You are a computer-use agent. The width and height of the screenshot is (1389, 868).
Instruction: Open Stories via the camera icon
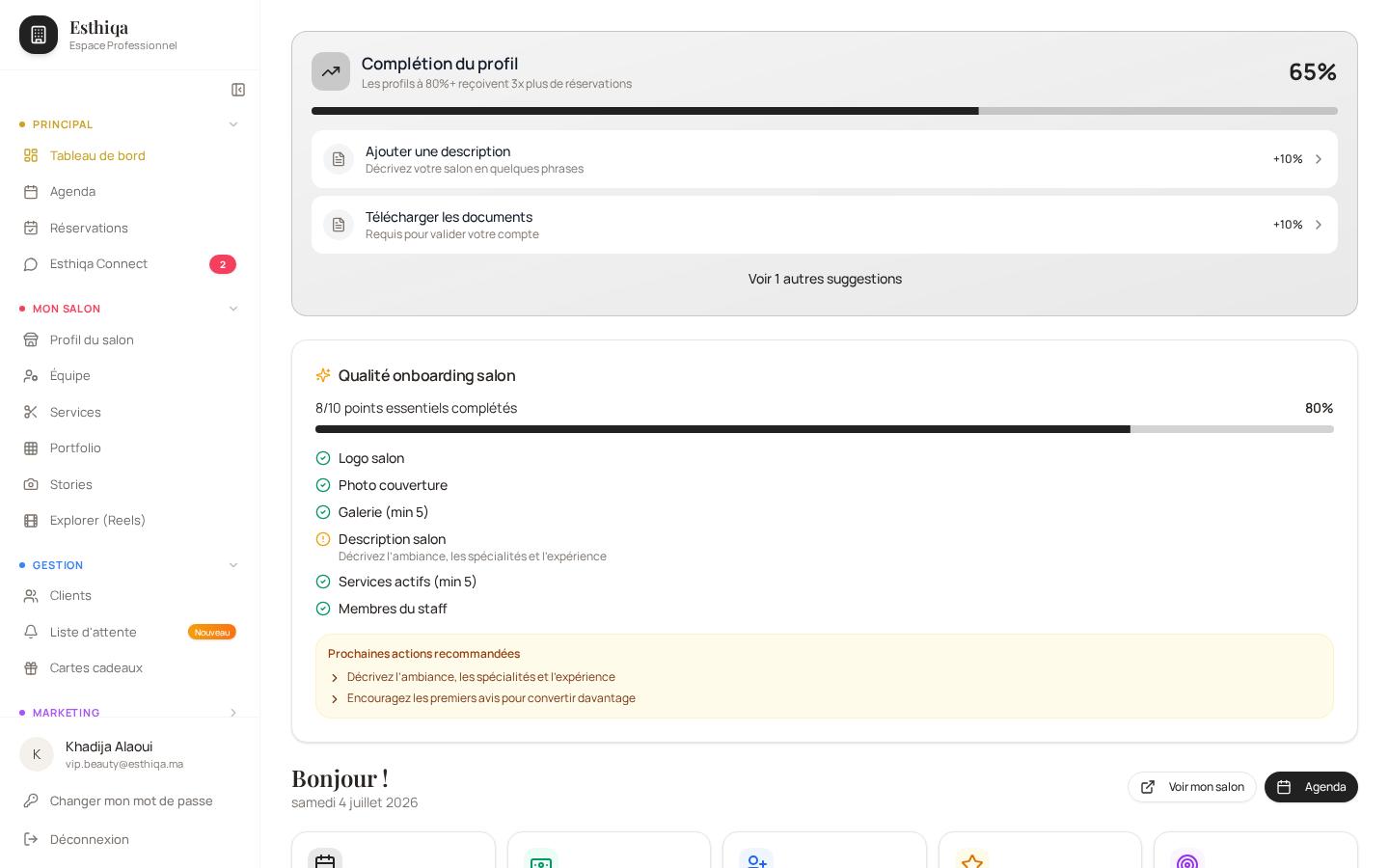point(31,484)
